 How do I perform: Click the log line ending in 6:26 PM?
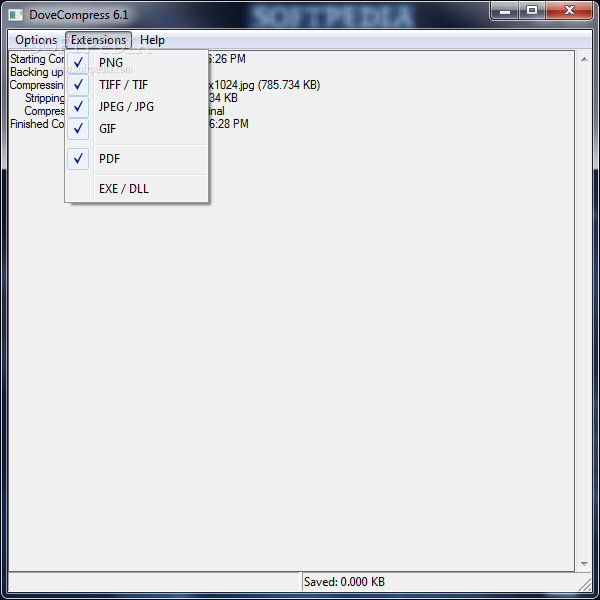128,59
